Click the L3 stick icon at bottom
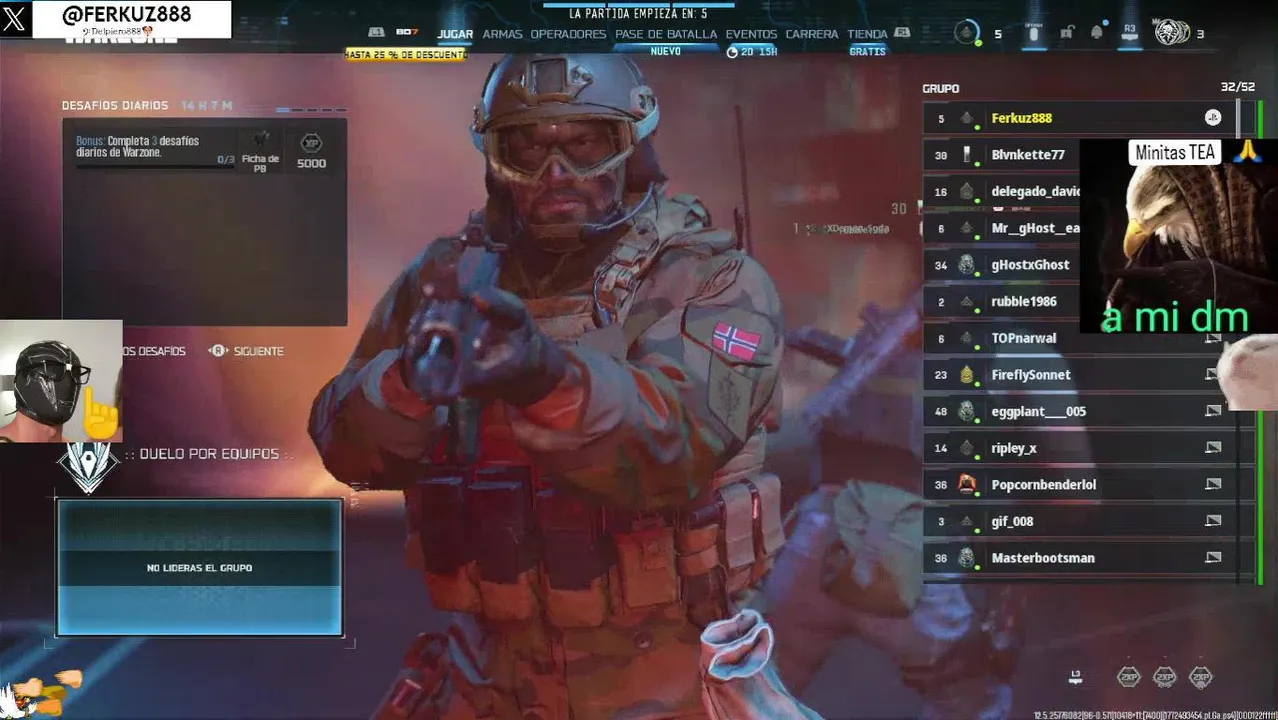The width and height of the screenshot is (1278, 720). (x=1075, y=676)
